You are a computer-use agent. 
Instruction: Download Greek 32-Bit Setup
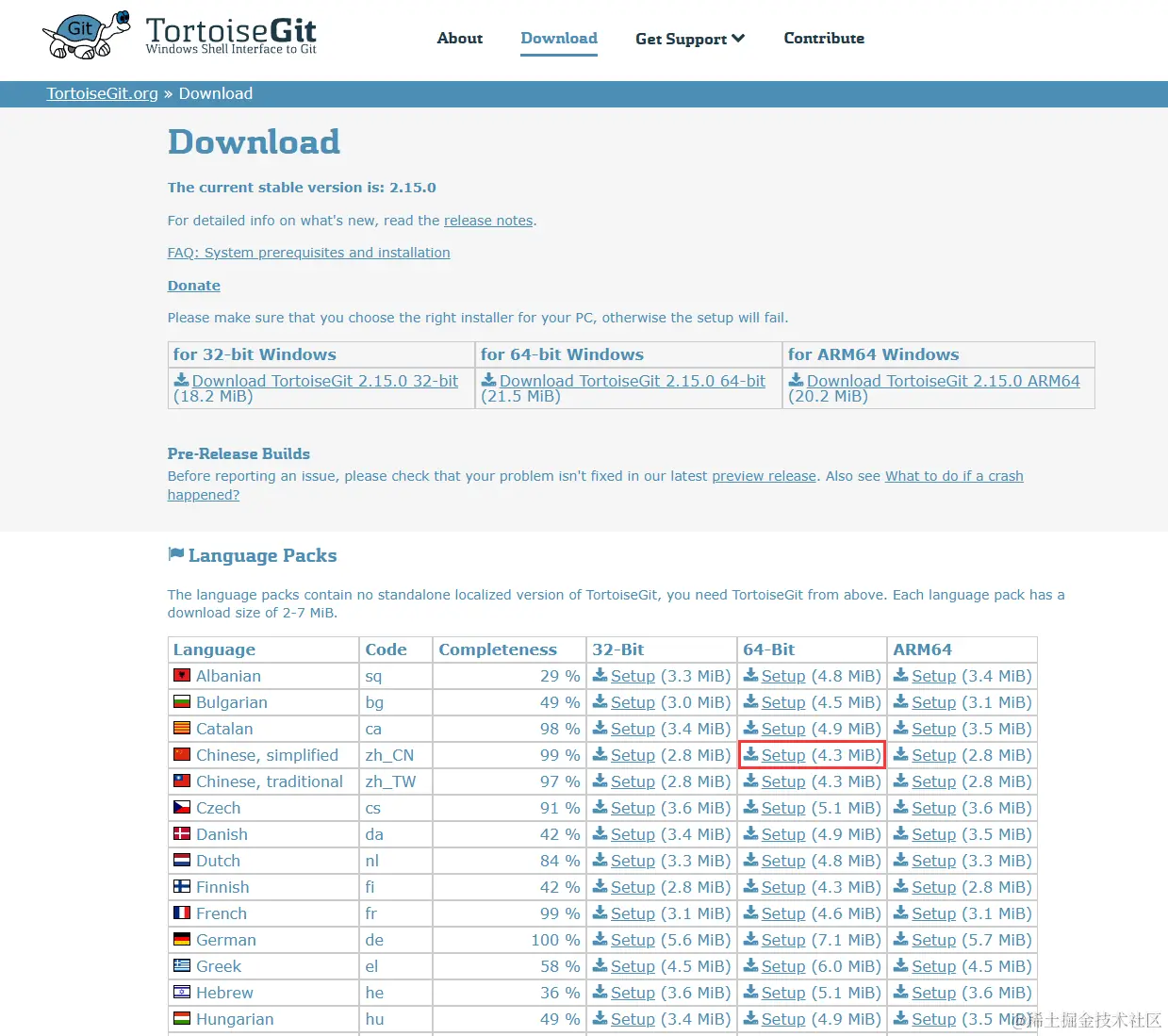[633, 966]
